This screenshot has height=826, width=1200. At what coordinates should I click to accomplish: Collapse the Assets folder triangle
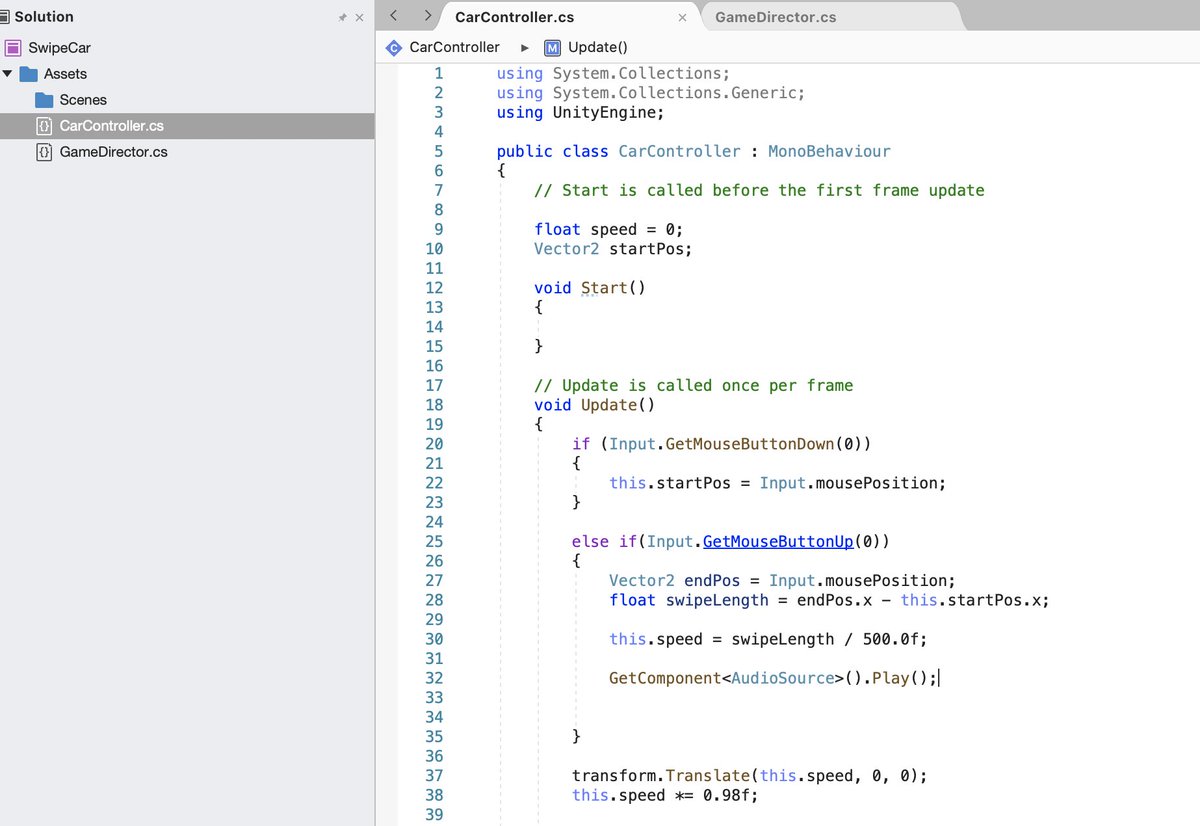point(8,74)
